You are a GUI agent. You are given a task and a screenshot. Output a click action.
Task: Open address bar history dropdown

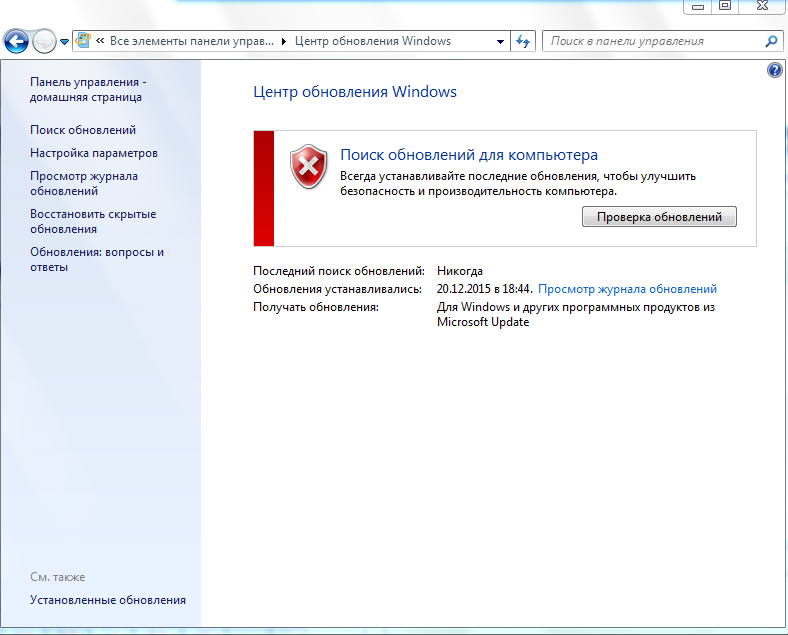point(500,42)
